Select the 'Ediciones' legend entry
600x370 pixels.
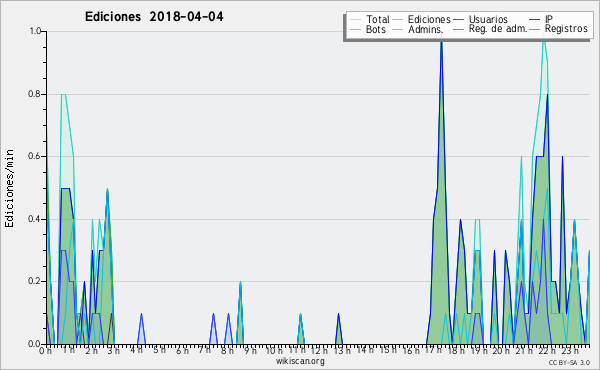[x=429, y=19]
